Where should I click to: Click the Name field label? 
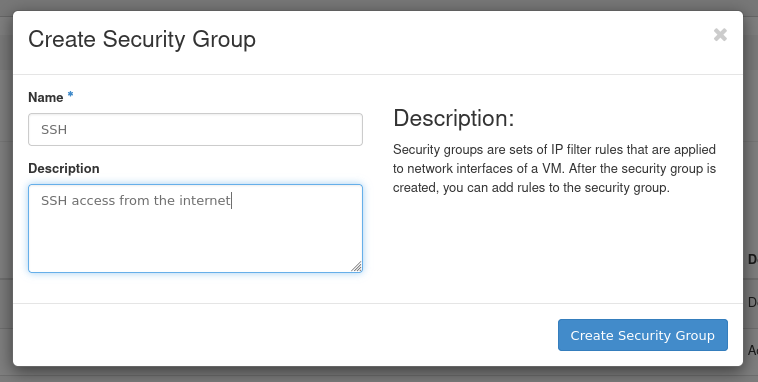pyautogui.click(x=46, y=97)
